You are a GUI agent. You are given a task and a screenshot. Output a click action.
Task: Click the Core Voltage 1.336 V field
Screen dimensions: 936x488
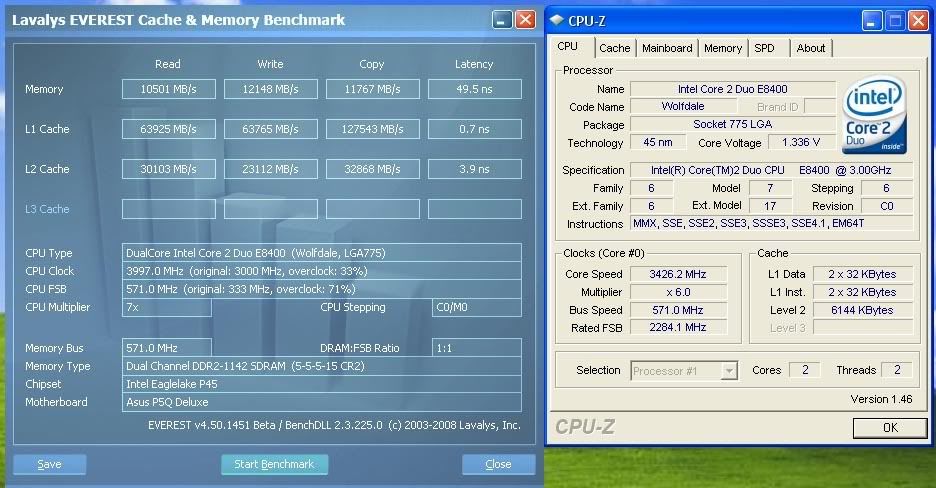tap(800, 142)
